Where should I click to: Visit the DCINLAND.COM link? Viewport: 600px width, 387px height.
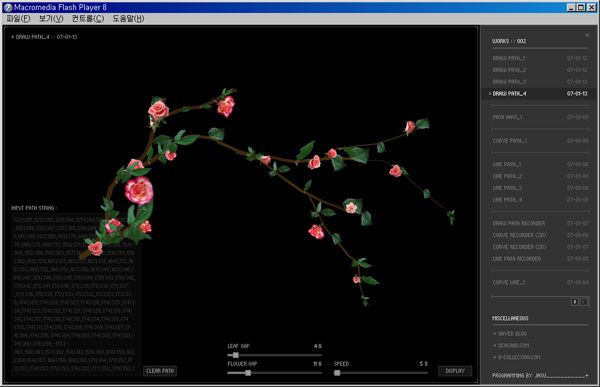coord(511,345)
